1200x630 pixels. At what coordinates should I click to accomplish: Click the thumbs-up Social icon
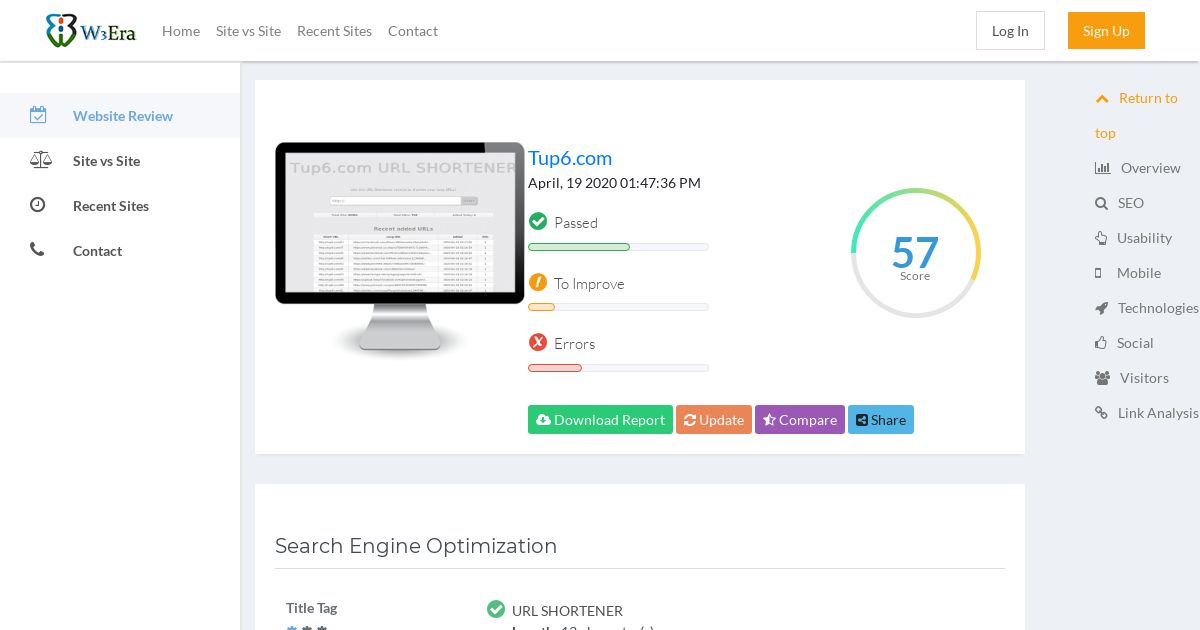point(1101,343)
